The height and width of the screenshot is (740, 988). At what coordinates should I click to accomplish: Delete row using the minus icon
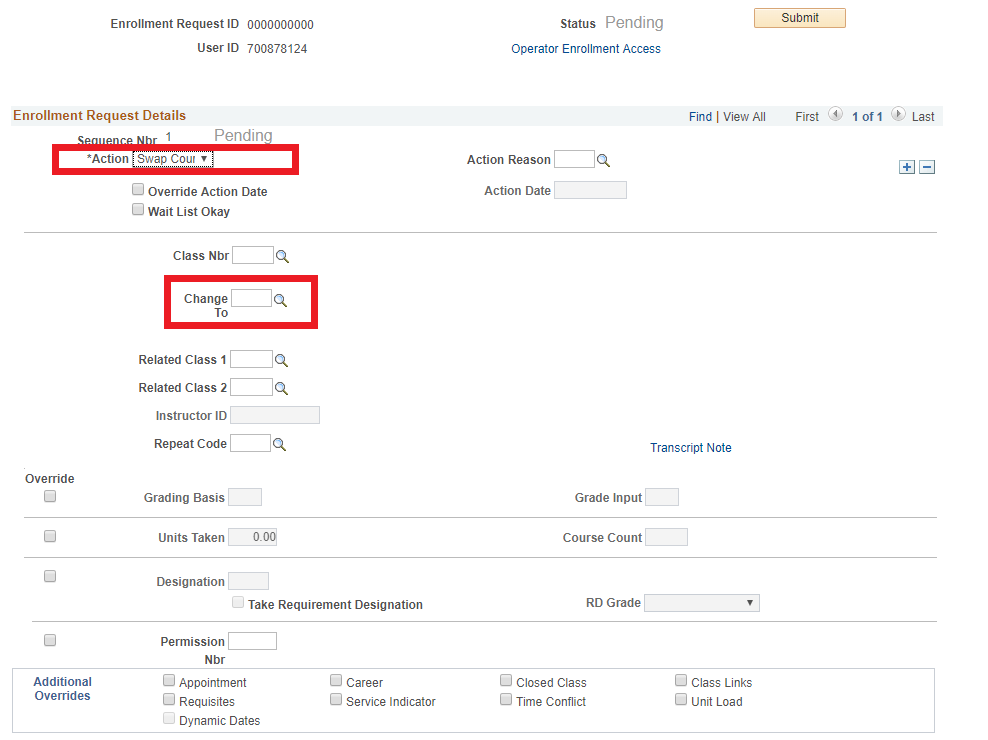tap(927, 167)
